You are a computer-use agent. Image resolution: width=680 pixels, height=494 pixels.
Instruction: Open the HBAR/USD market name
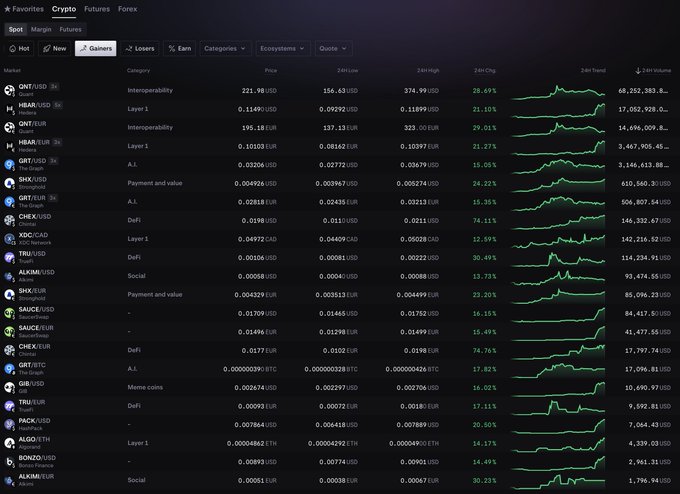[x=34, y=105]
